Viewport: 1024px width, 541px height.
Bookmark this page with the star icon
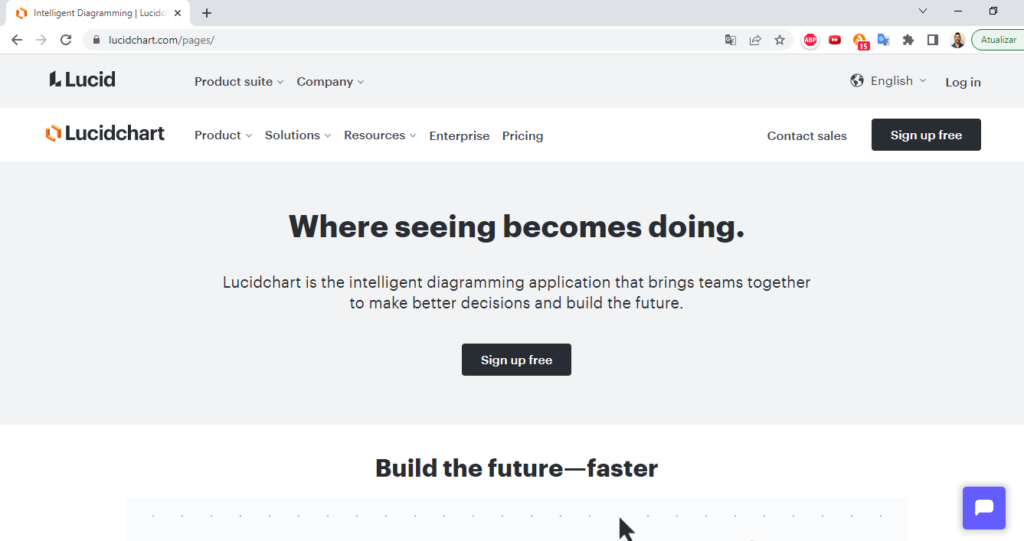[779, 40]
